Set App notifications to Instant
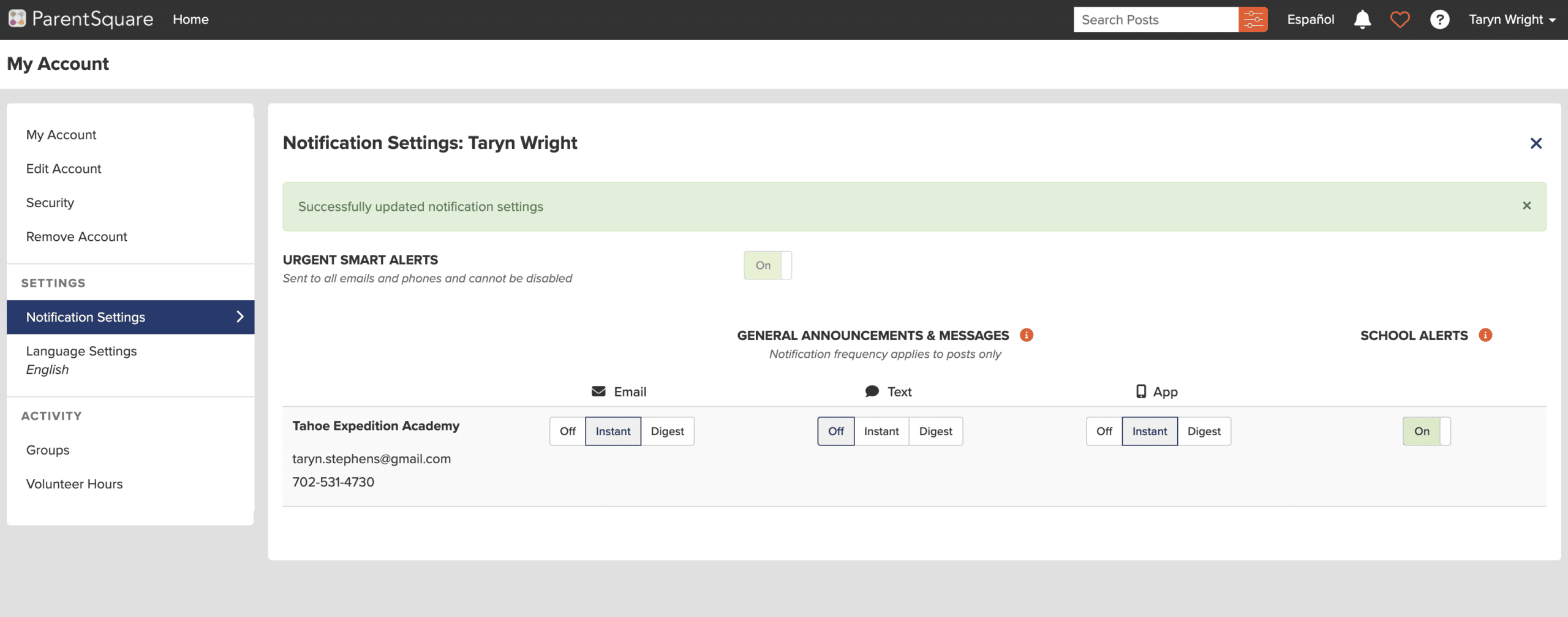The image size is (1568, 617). pos(1150,431)
